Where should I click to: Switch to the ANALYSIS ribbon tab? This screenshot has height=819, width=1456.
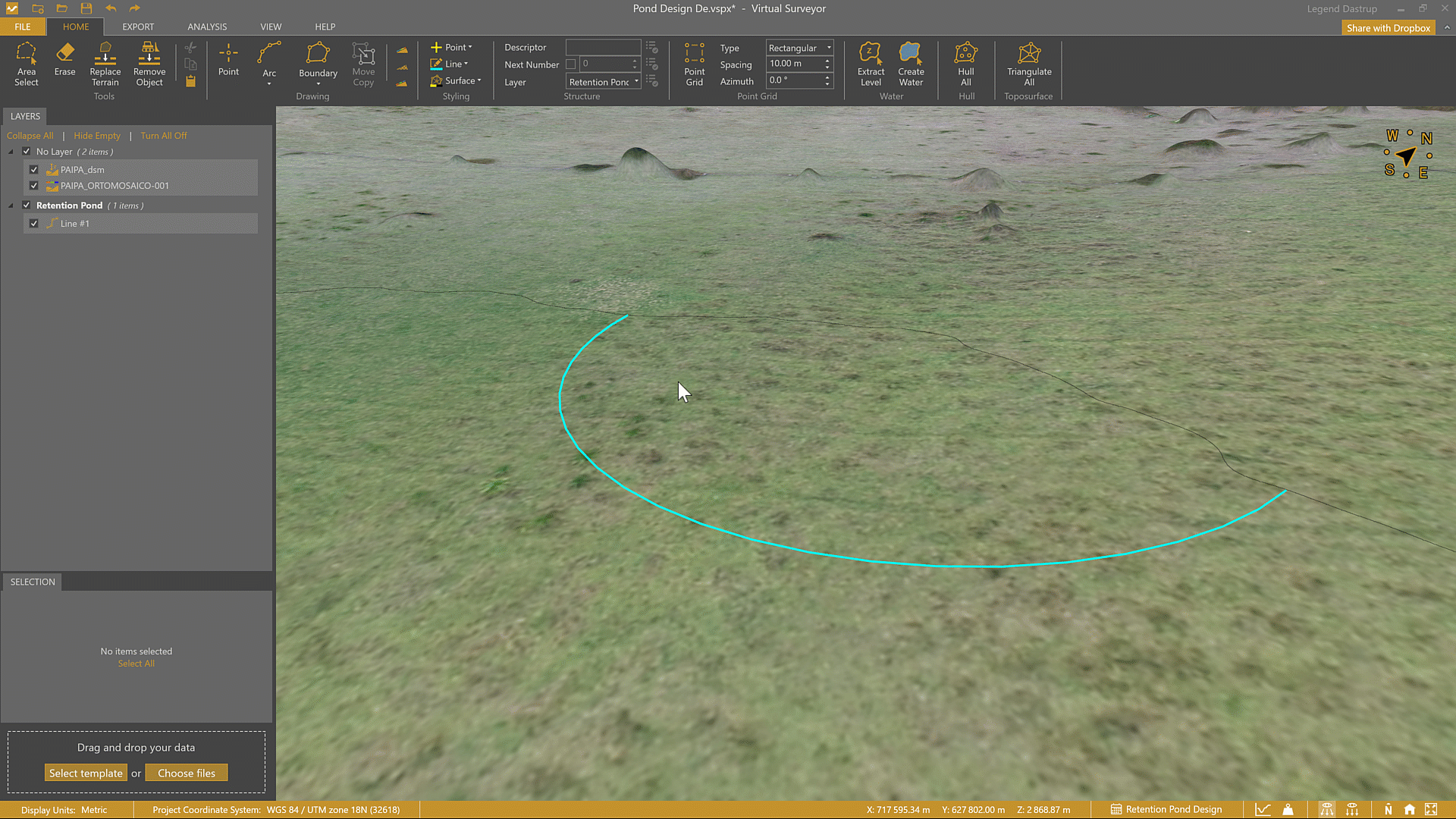pos(207,27)
